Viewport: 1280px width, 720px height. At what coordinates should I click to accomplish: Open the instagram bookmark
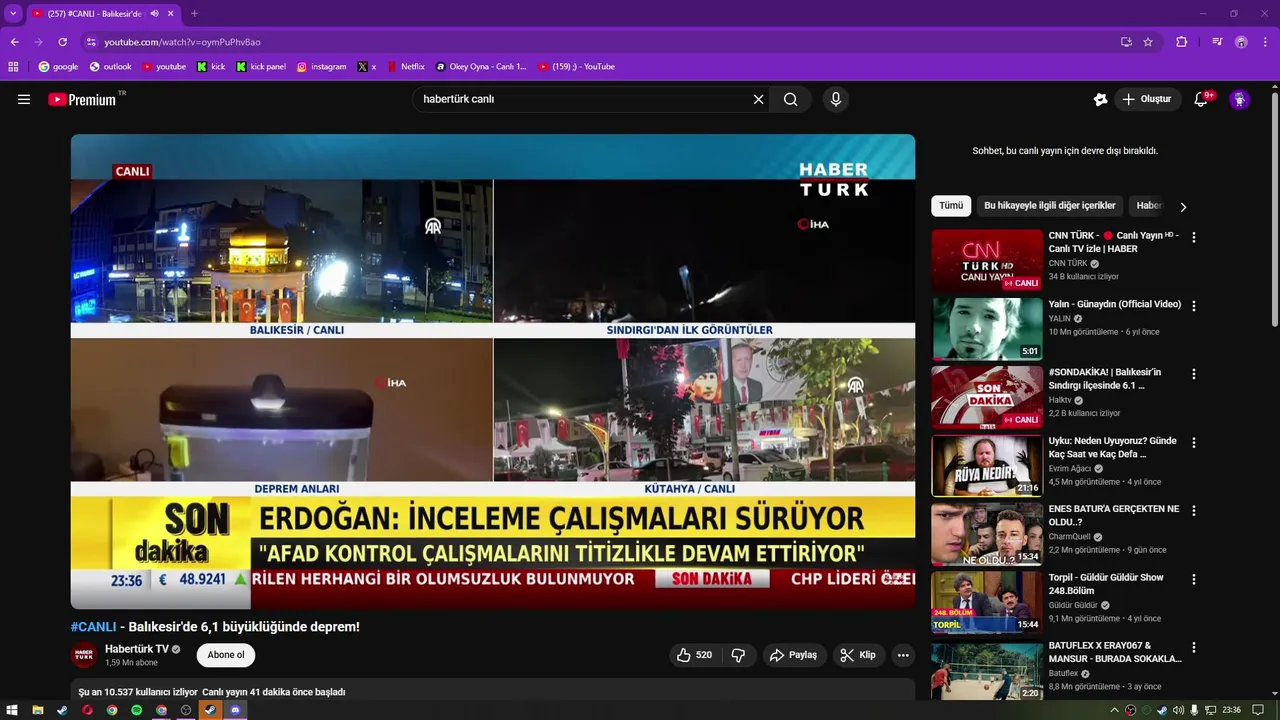[x=321, y=67]
